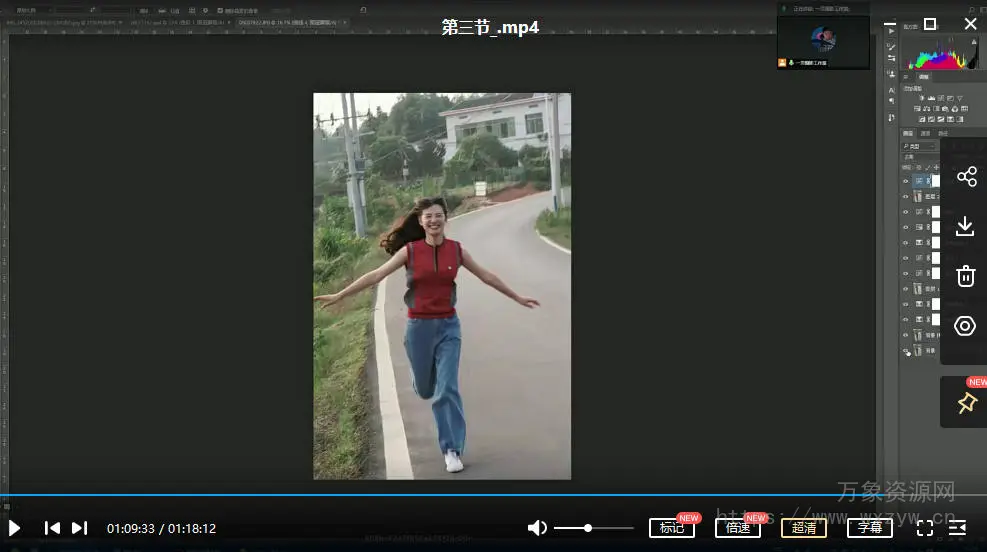Delete the video using trash icon
The height and width of the screenshot is (552, 987).
click(x=965, y=276)
